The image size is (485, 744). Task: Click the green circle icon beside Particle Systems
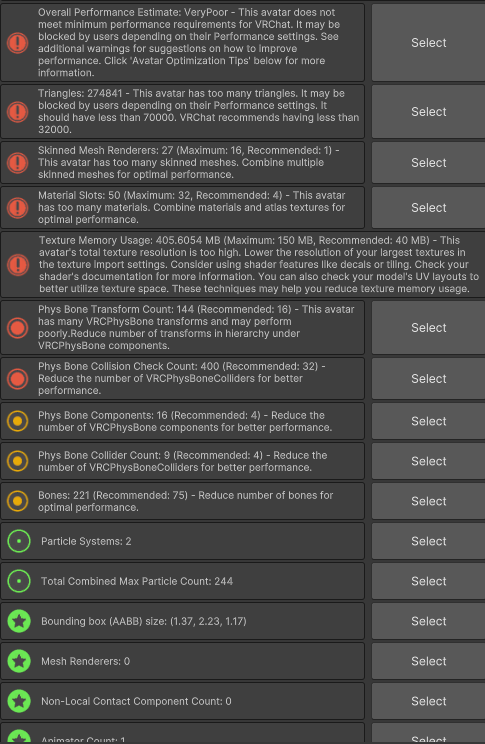(19, 541)
